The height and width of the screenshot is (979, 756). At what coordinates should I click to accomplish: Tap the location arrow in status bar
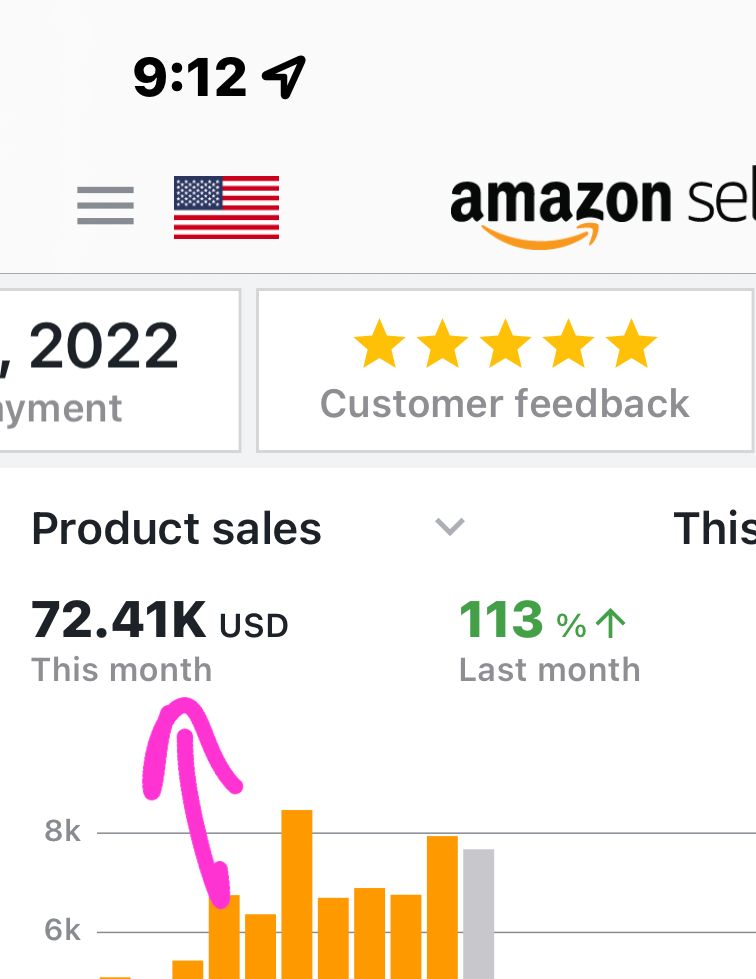tap(283, 77)
